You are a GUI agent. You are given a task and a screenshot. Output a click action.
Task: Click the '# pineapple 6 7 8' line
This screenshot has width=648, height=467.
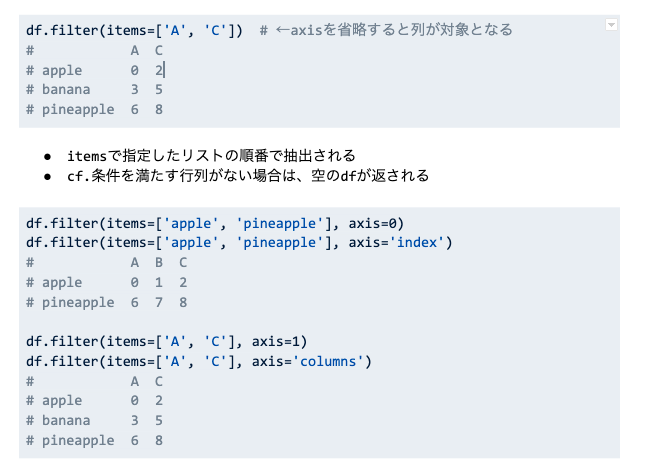click(x=107, y=302)
